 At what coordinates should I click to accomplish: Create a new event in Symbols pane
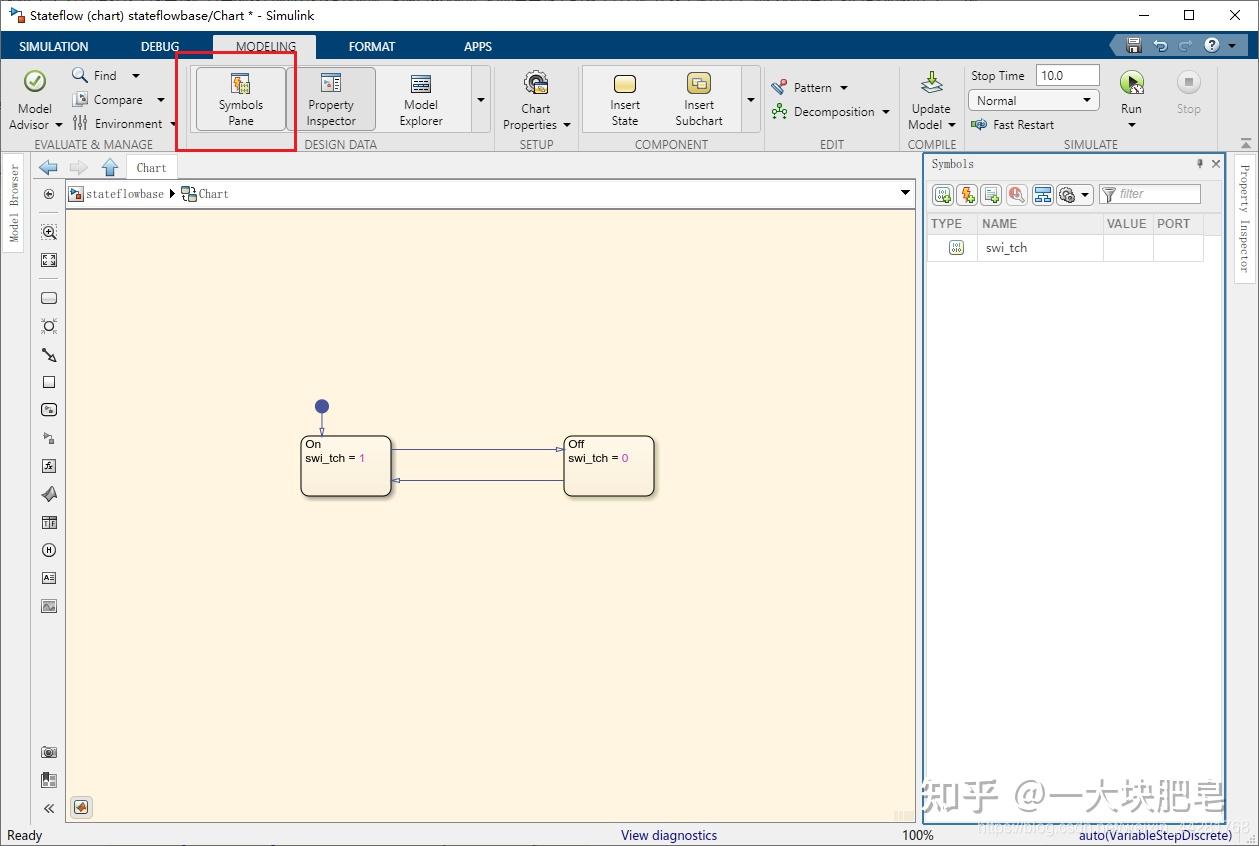pyautogui.click(x=966, y=194)
